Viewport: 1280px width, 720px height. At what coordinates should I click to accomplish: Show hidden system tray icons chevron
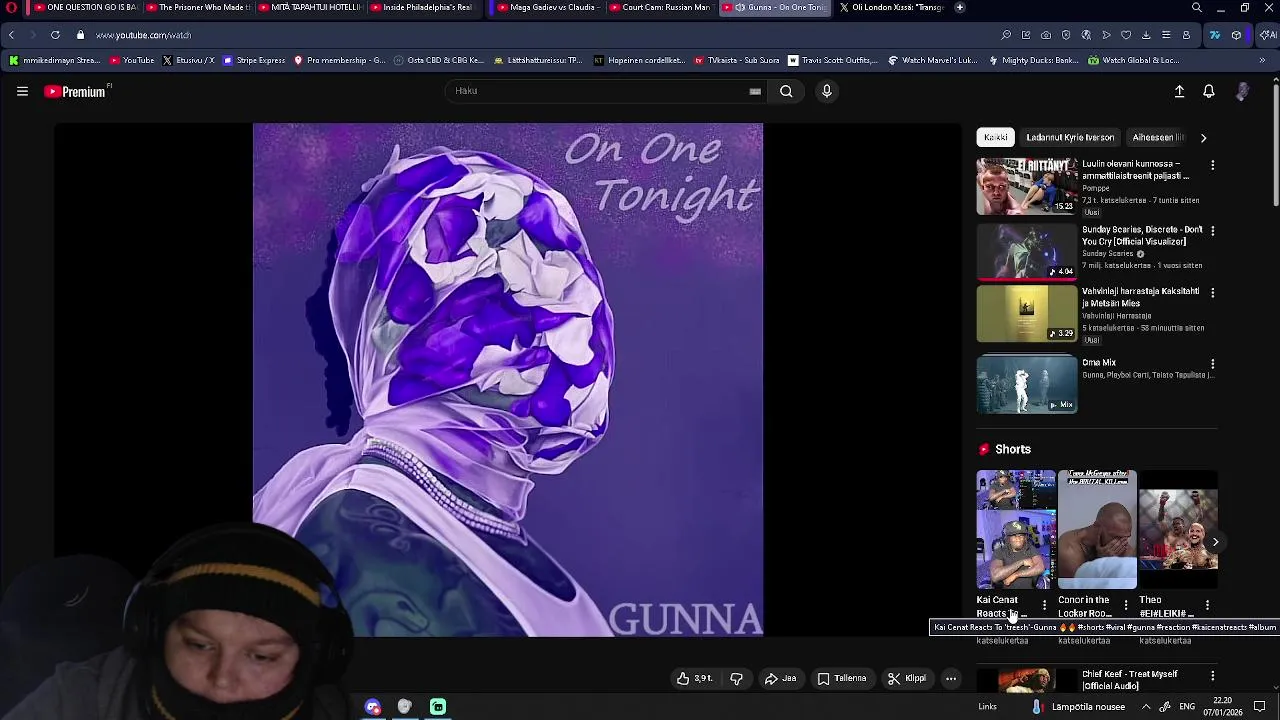(1146, 707)
